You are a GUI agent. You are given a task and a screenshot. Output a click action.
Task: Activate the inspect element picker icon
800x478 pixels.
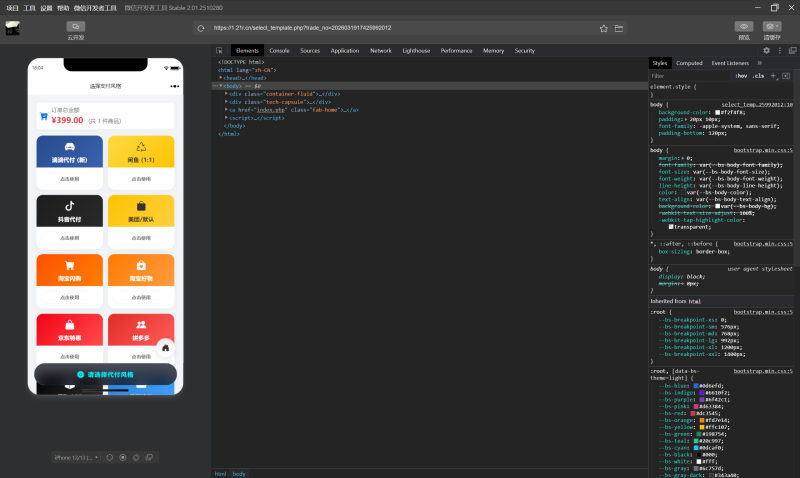(x=219, y=51)
